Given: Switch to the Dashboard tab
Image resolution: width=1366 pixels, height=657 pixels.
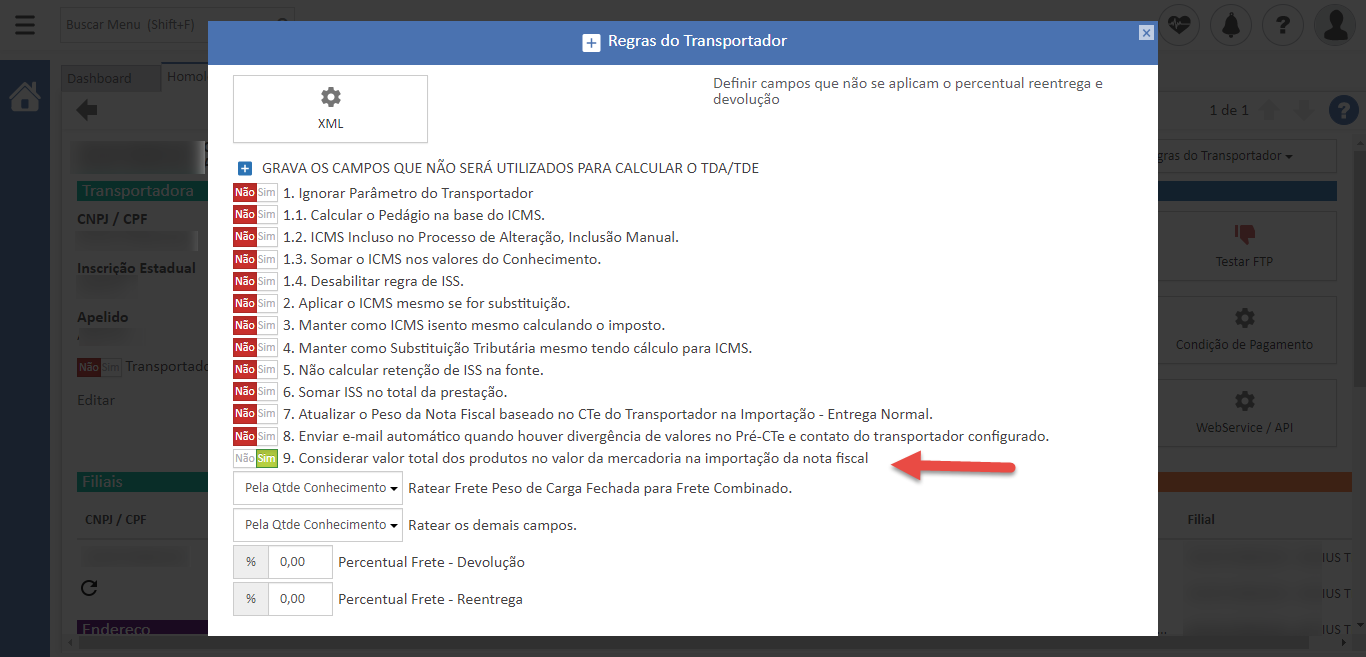Looking at the screenshot, I should pyautogui.click(x=100, y=78).
